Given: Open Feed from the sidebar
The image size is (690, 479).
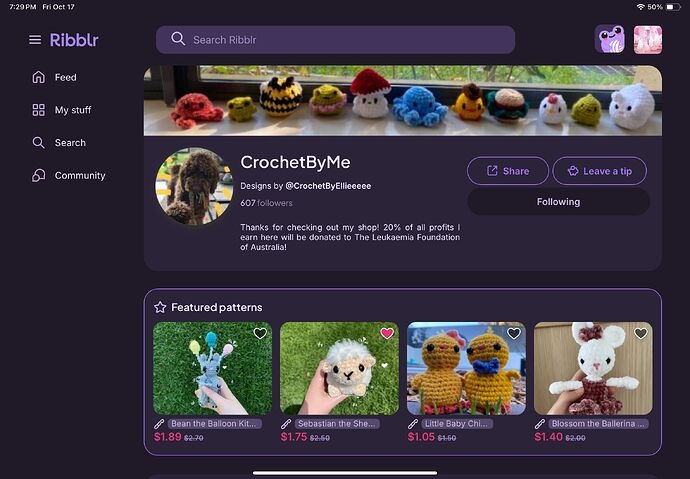Looking at the screenshot, I should (x=65, y=77).
